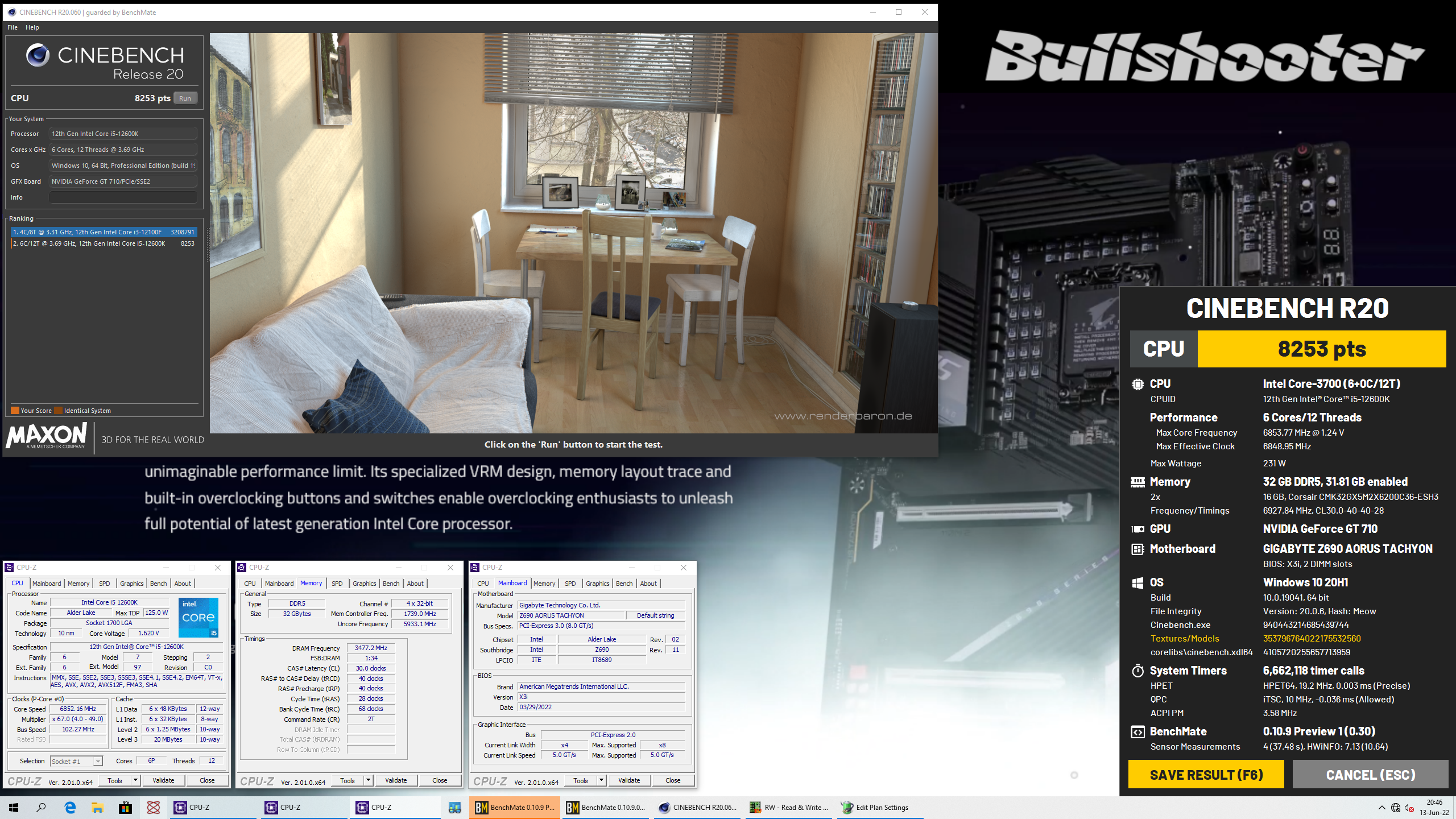Open Bench tab in first CPU-Z window
Screen dimensions: 1456x819
159,584
